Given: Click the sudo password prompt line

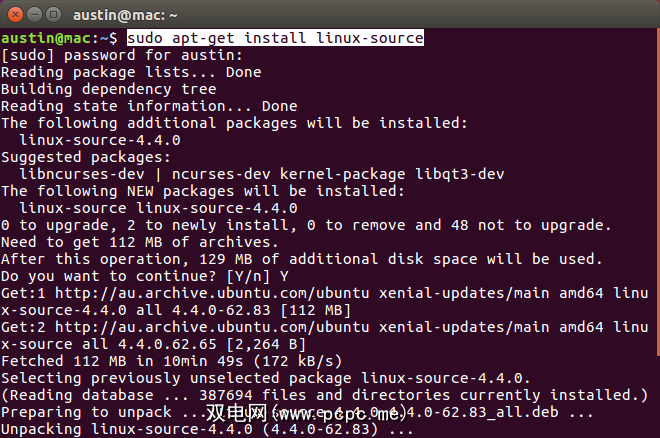Looking at the screenshot, I should click(130, 55).
